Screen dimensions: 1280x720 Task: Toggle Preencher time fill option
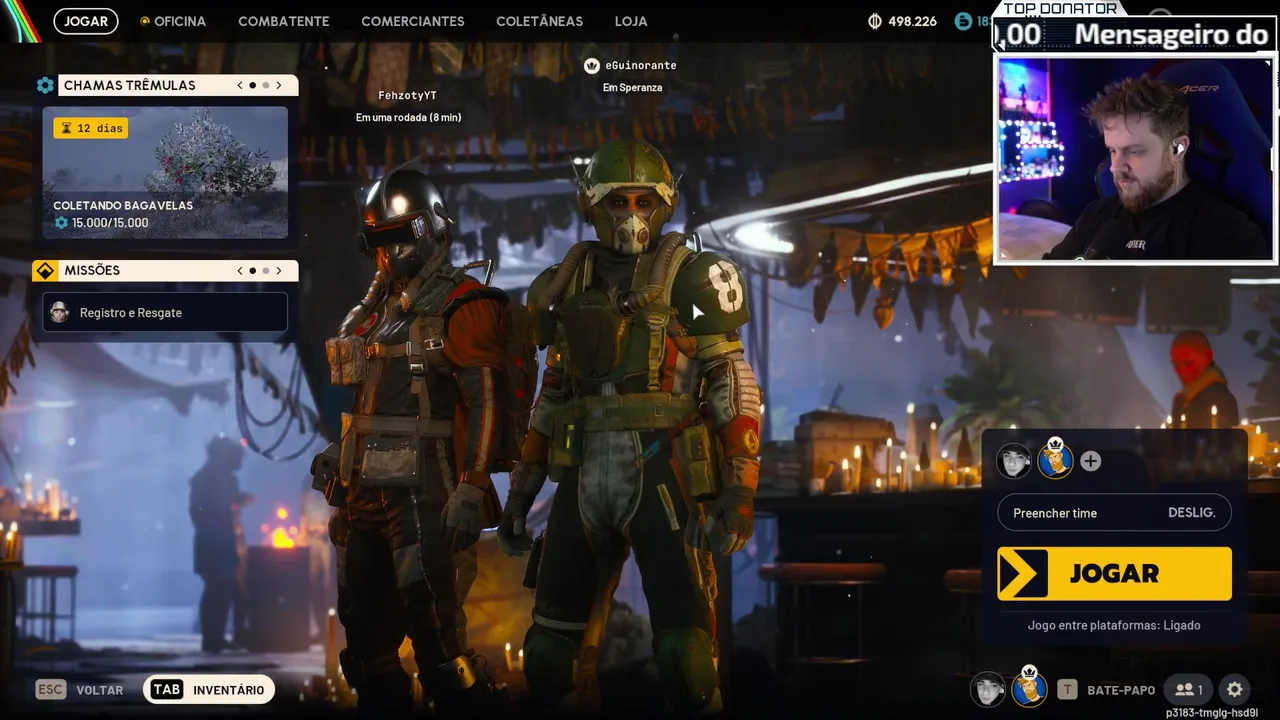[1114, 512]
